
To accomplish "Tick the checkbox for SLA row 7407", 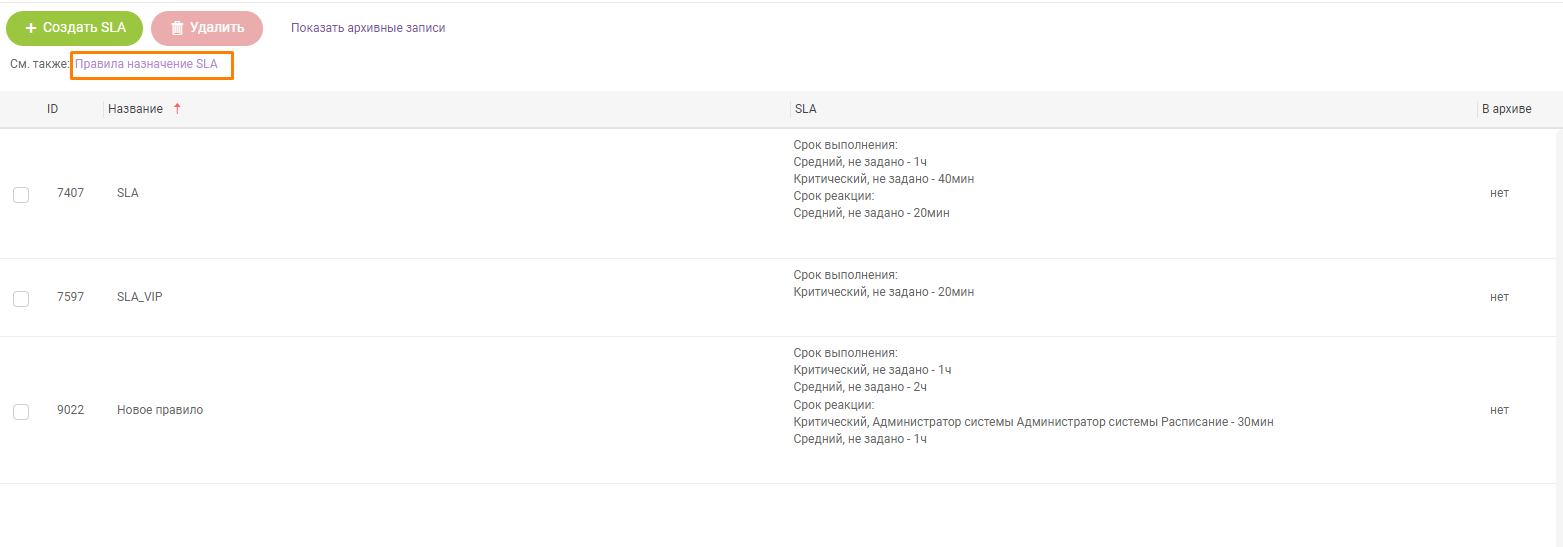I will (x=21, y=194).
